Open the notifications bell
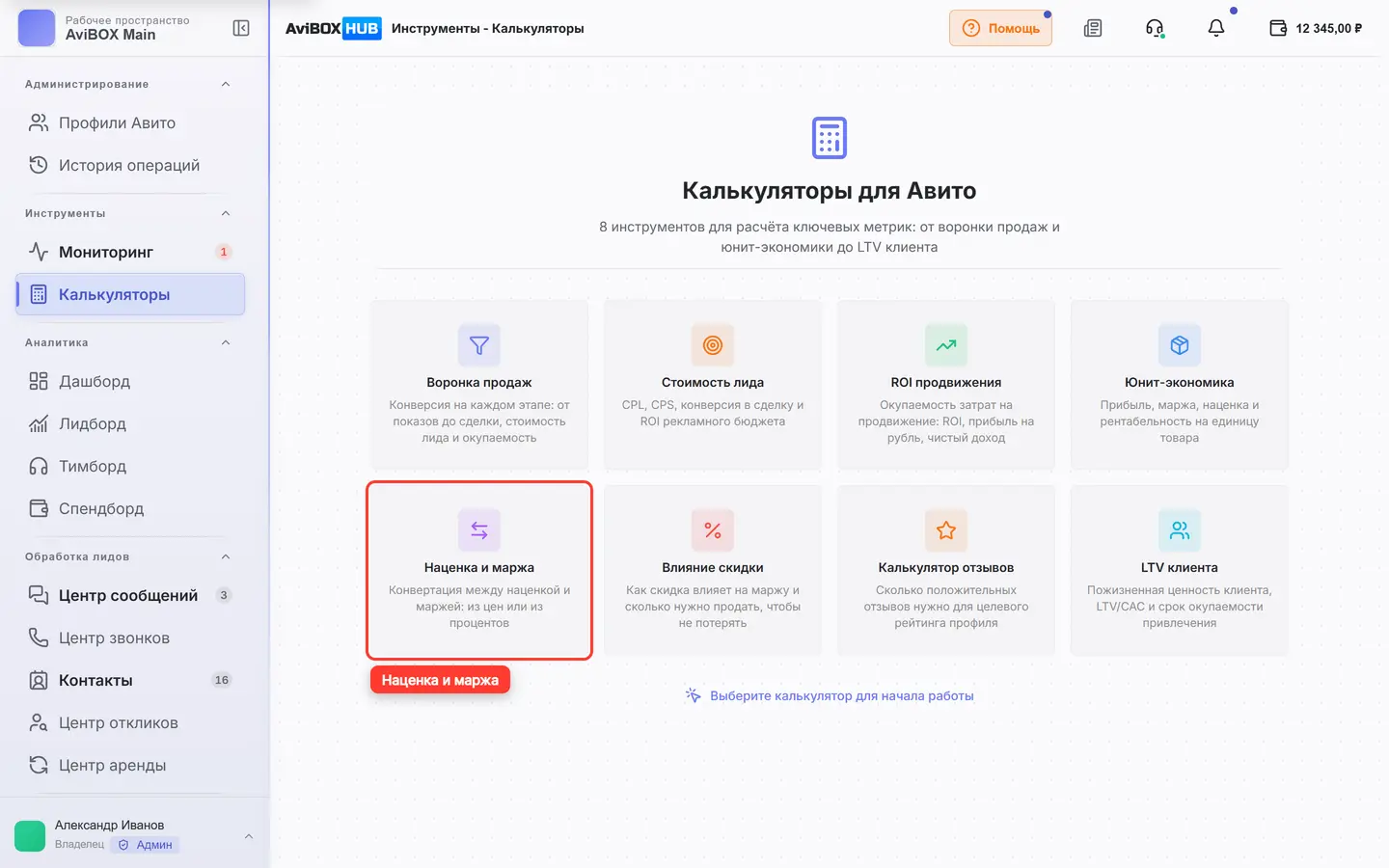This screenshot has height=868, width=1389. [1216, 28]
